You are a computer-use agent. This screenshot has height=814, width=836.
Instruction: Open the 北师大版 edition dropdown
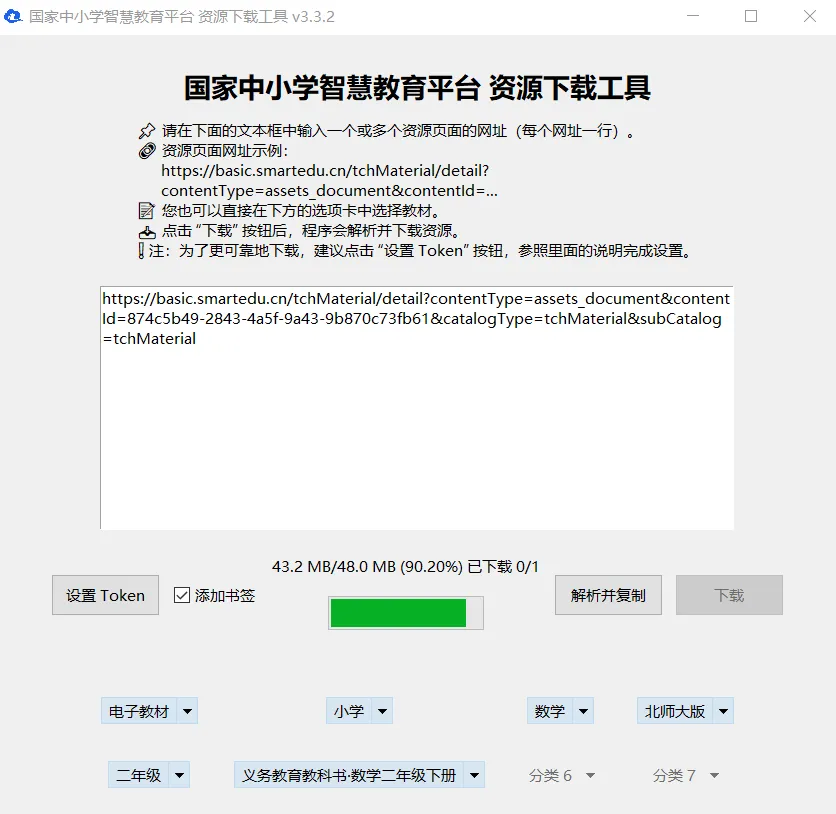(x=685, y=711)
